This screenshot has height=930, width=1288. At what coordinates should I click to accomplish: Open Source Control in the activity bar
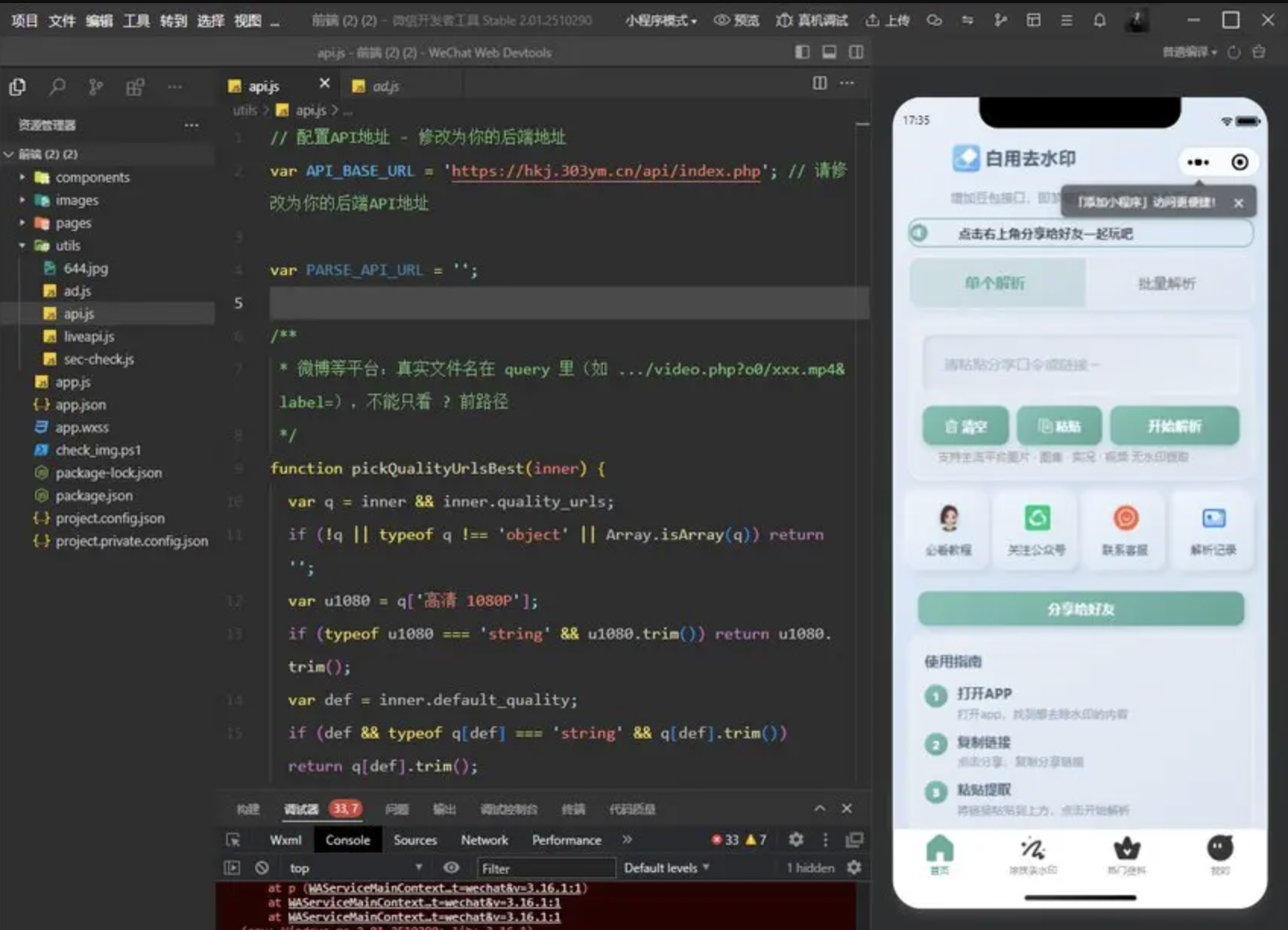tap(96, 87)
